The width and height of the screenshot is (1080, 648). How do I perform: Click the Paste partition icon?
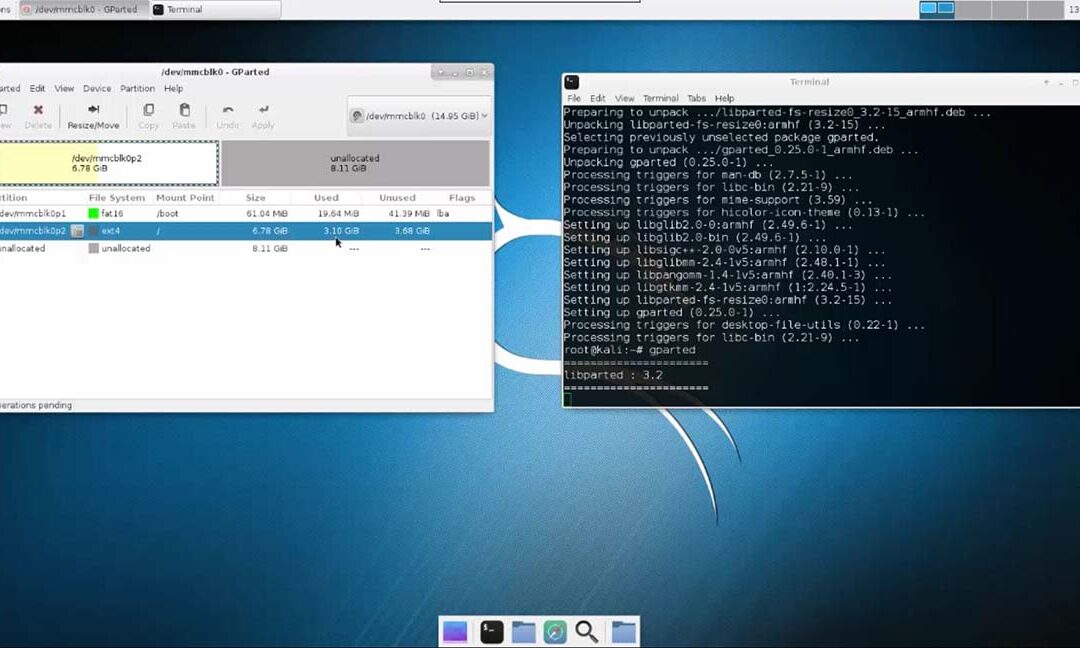pos(183,116)
